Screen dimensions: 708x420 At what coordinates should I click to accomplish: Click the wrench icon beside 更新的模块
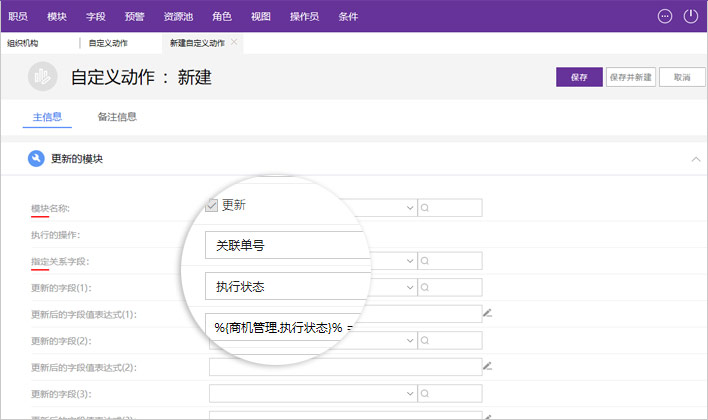[x=36, y=158]
